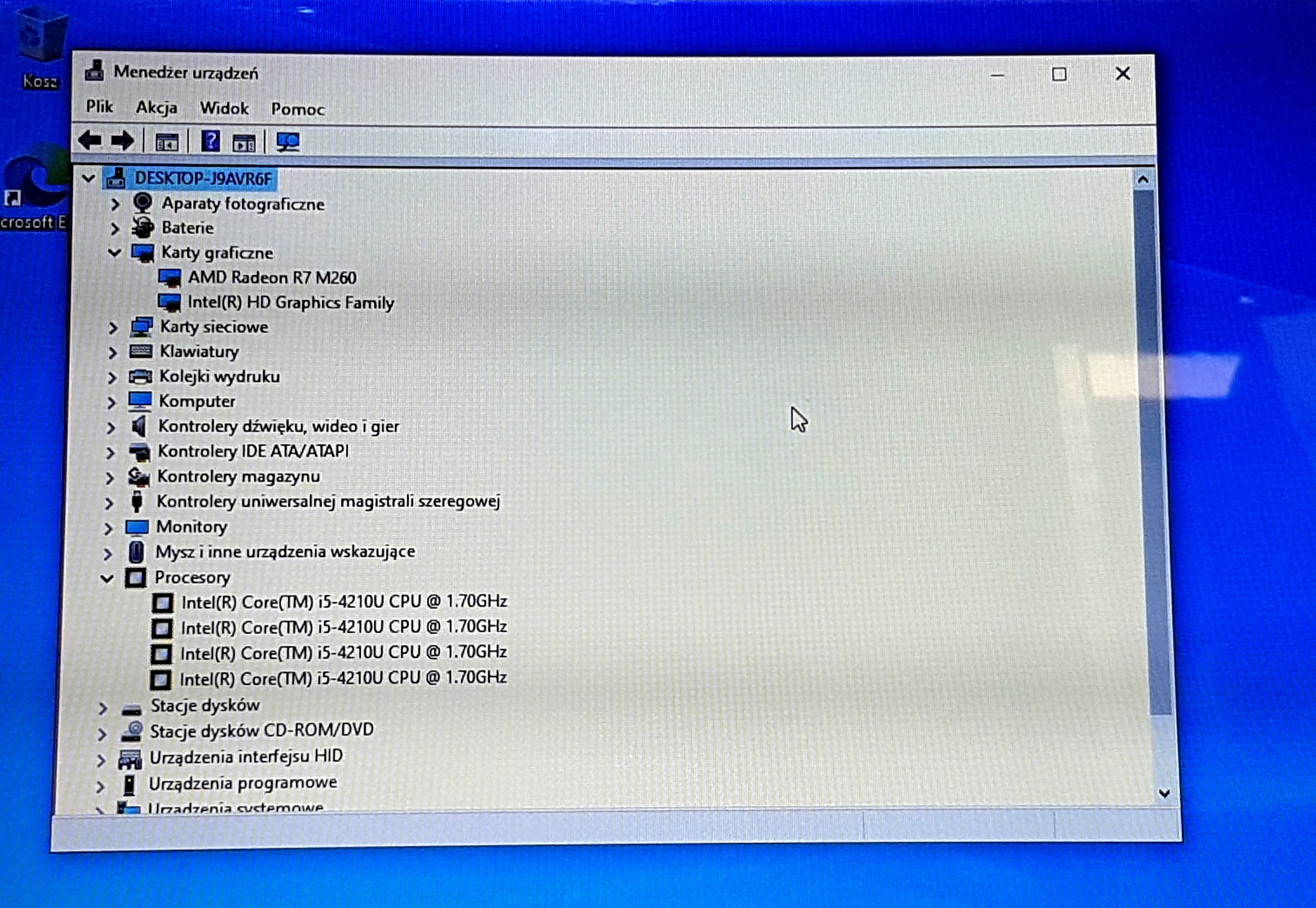Viewport: 1316px width, 908px height.
Task: Click the speaker icon for Kontrolery dźwięku
Action: (x=139, y=425)
